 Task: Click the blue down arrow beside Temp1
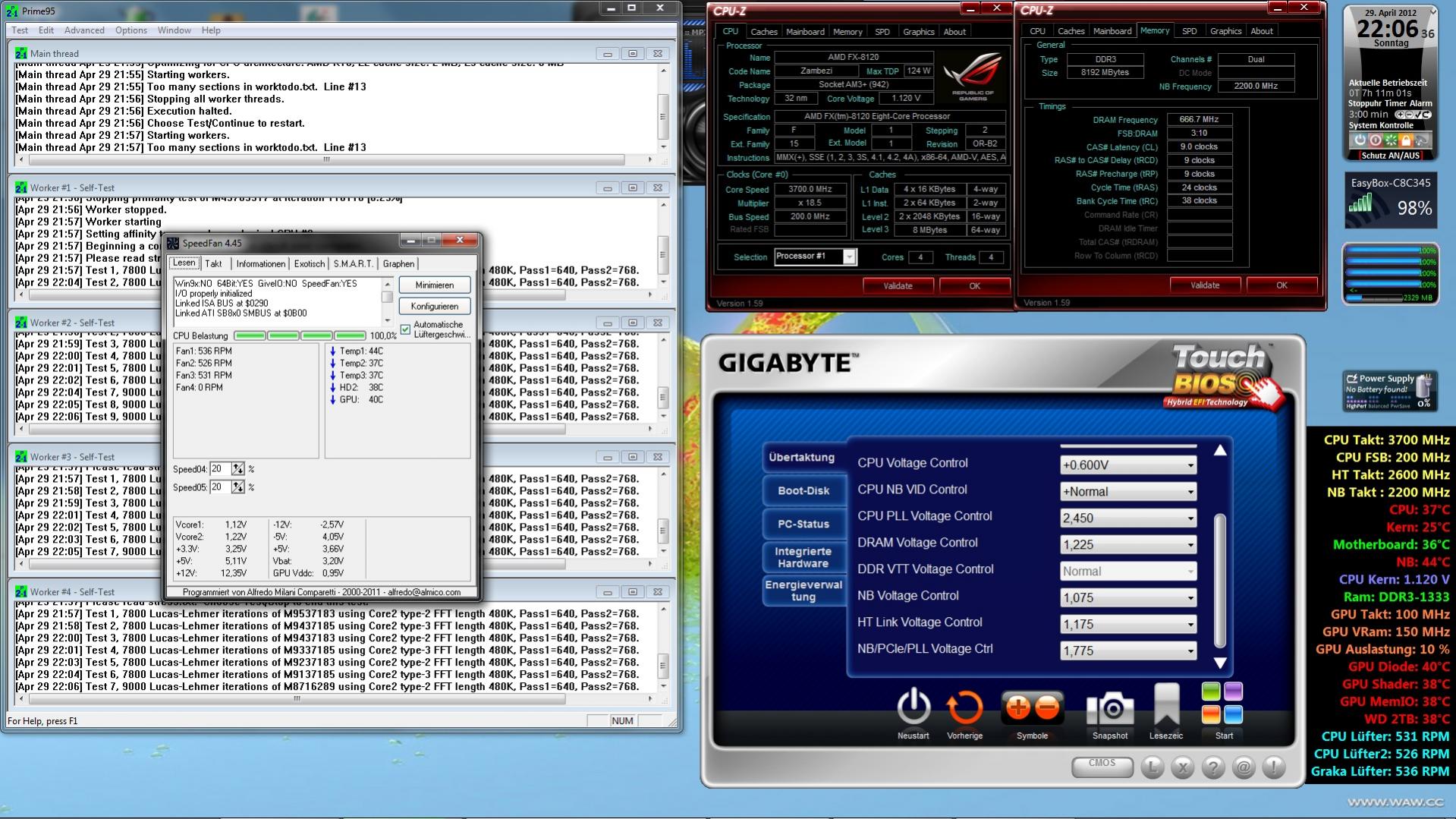click(332, 351)
